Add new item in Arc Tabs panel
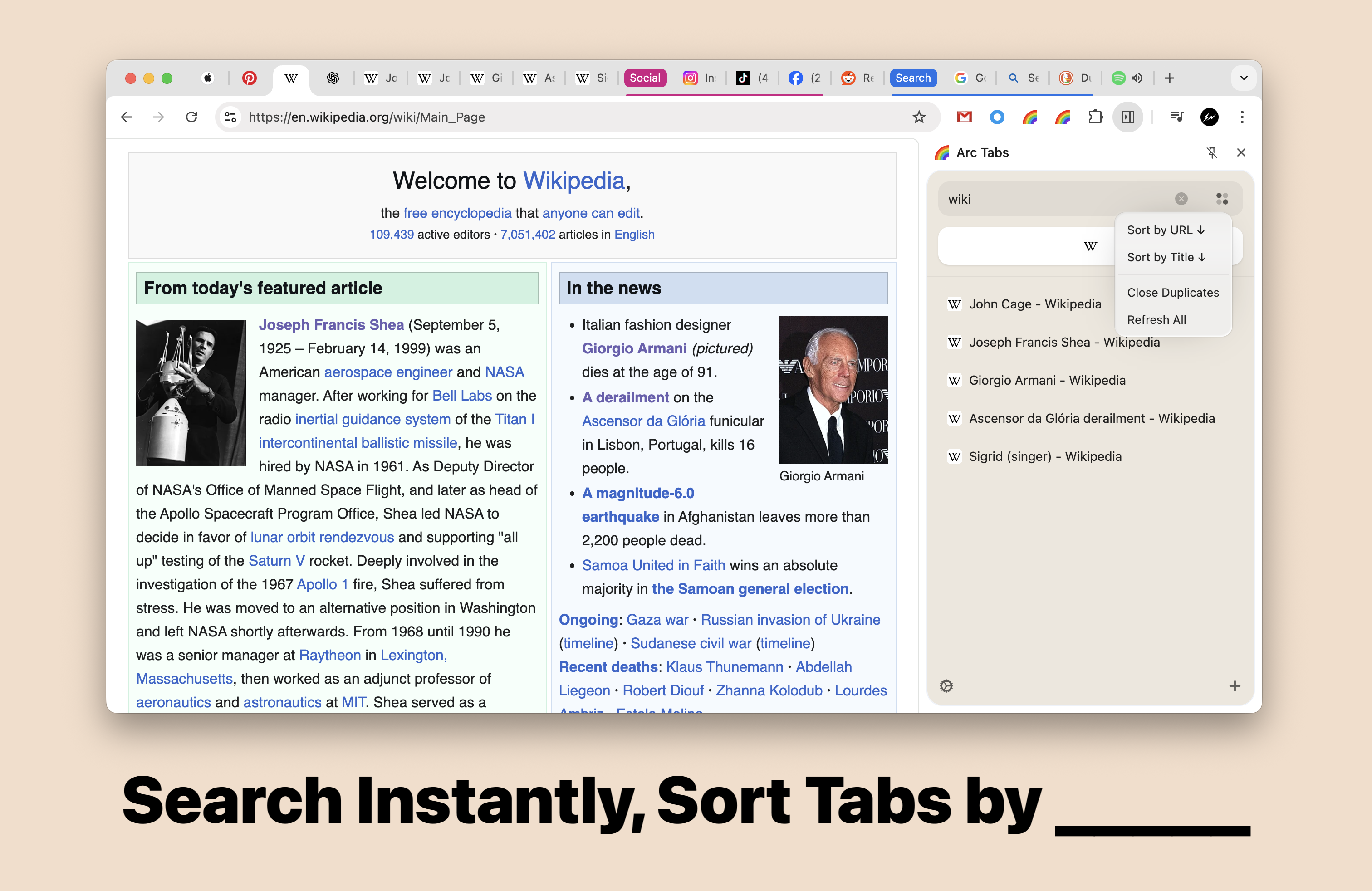1372x891 pixels. click(1234, 686)
